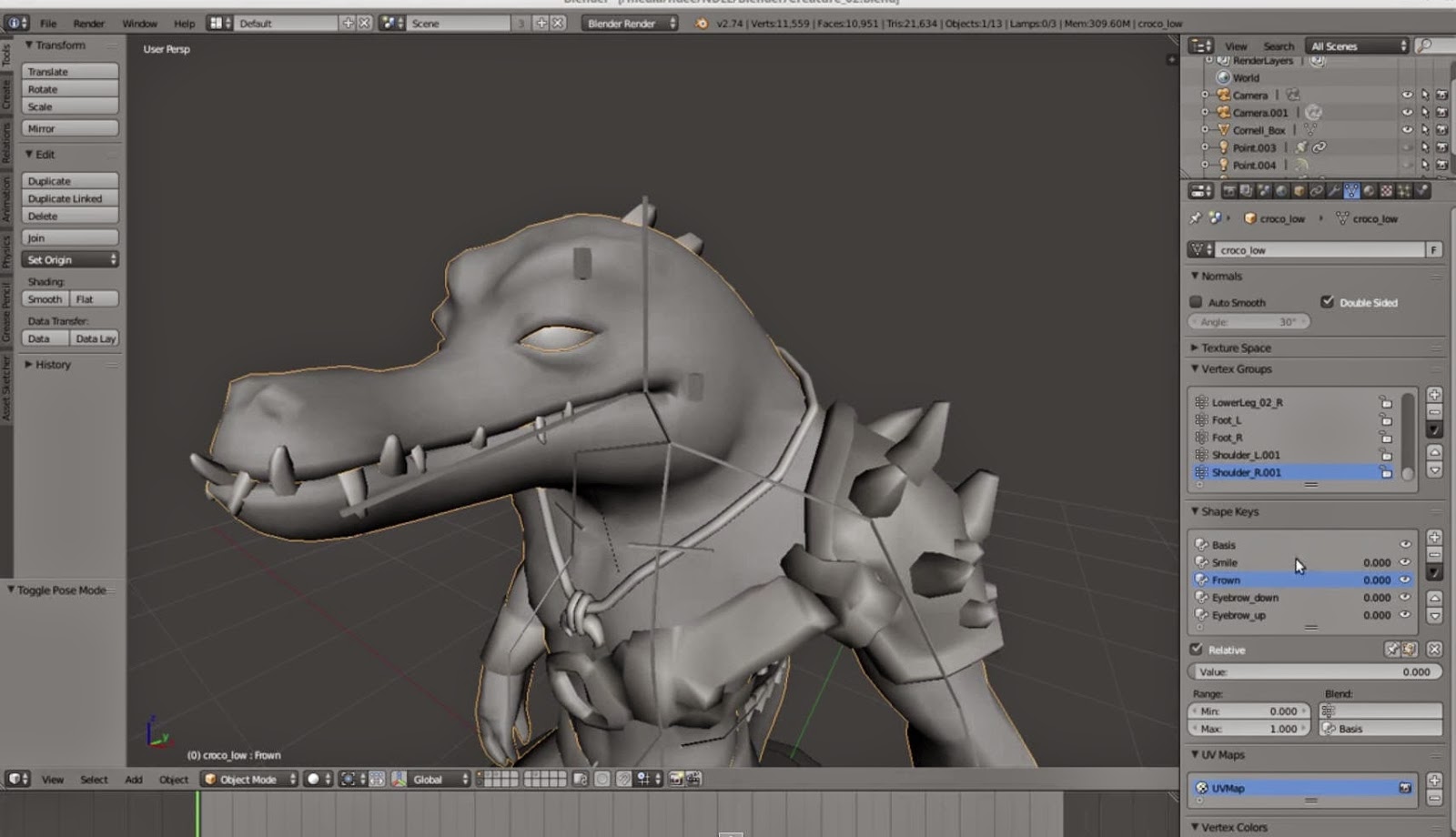Screen dimensions: 1456x837
Task: Click the Join button
Action: coord(70,237)
